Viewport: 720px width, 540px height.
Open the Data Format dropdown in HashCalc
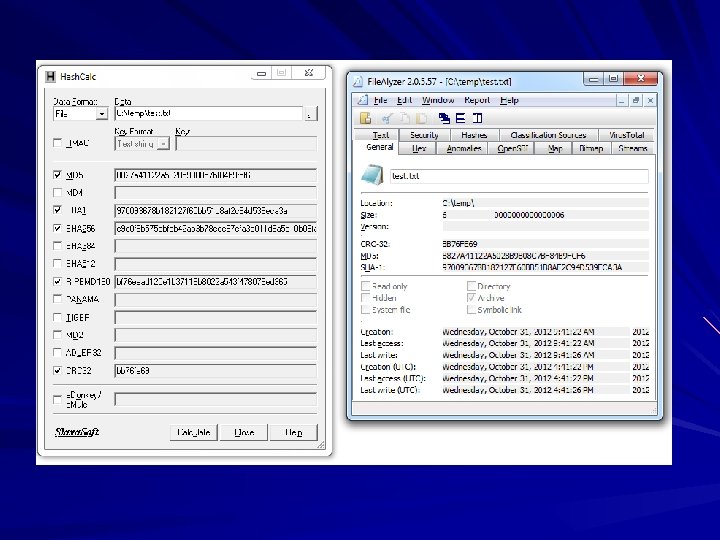102,113
